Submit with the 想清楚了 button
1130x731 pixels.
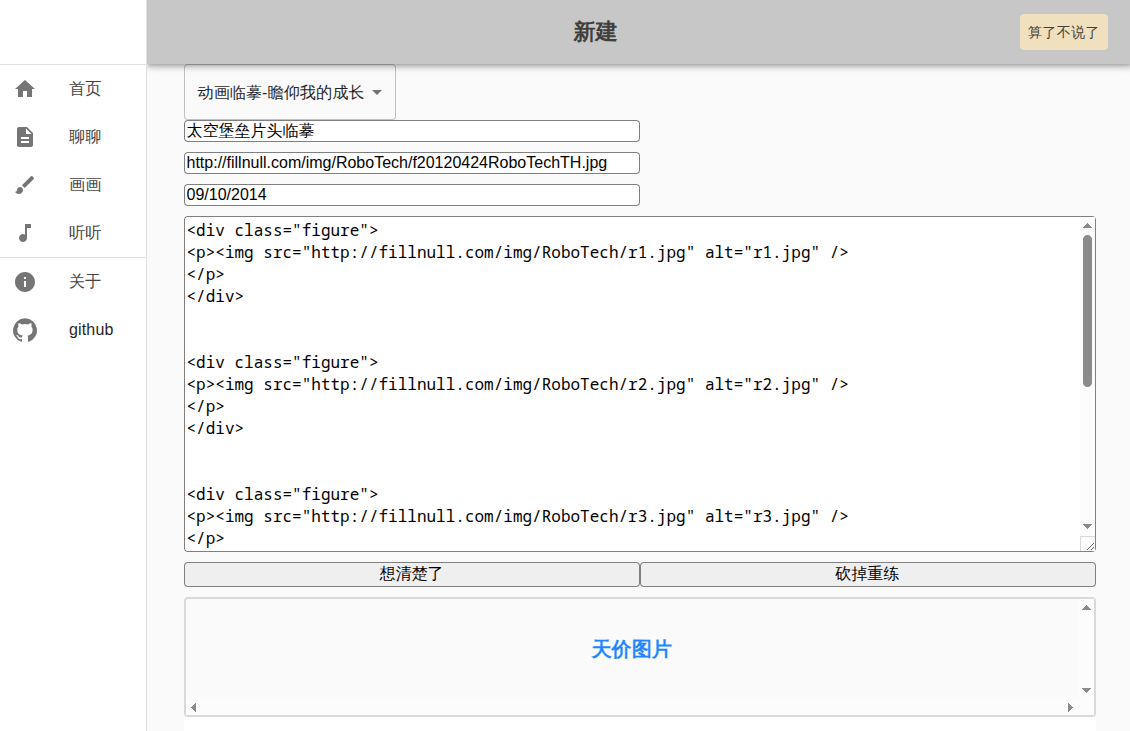[x=411, y=575]
